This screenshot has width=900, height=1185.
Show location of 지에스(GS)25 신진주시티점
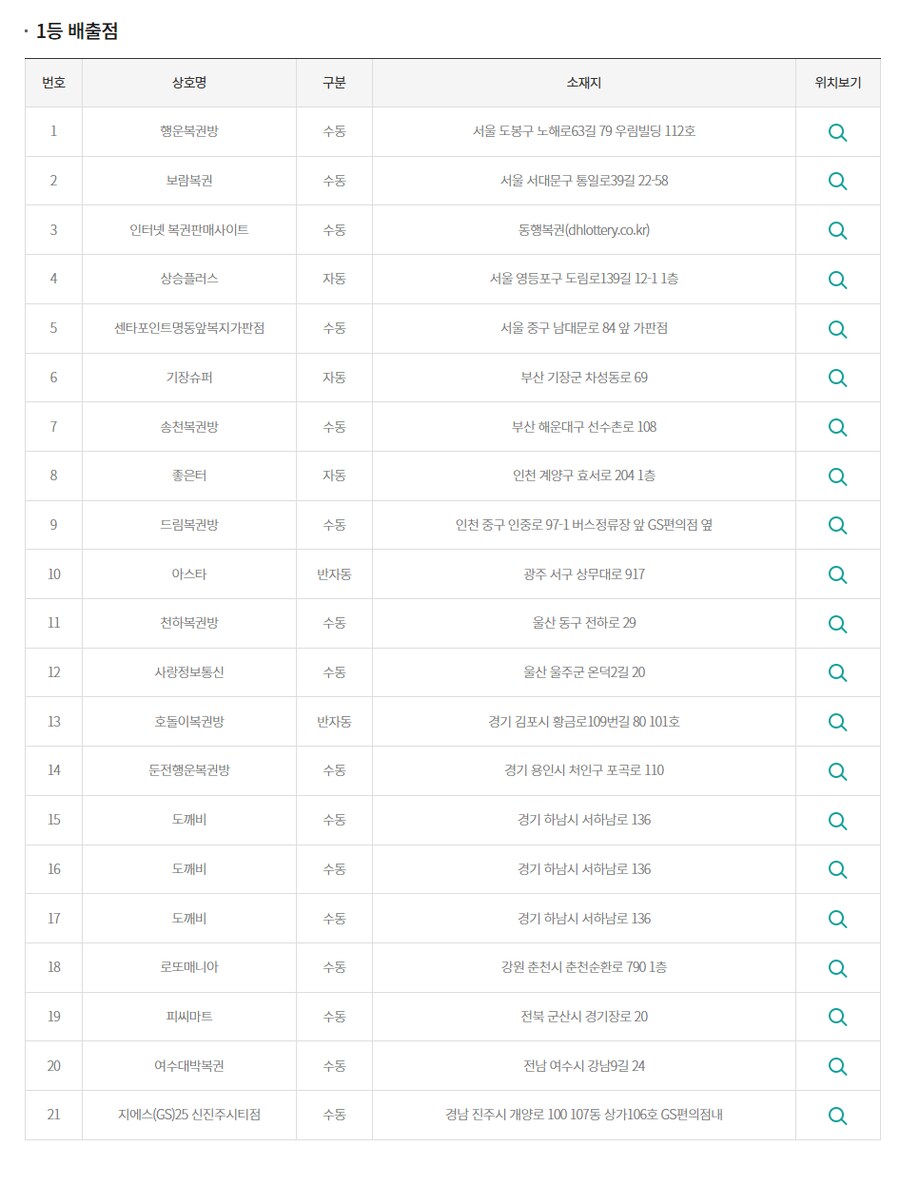837,1115
